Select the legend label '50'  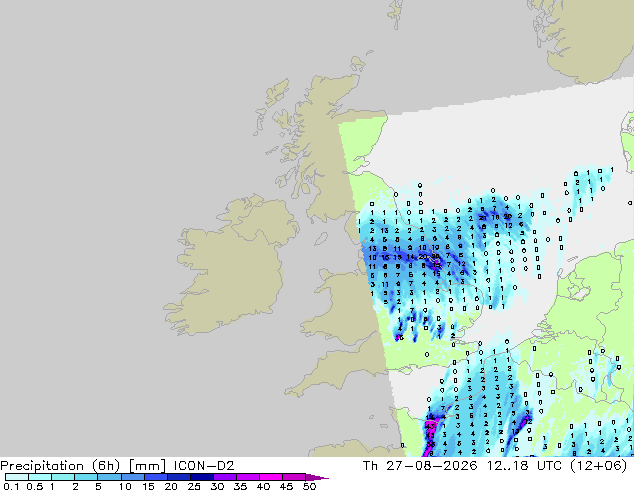coord(309,486)
